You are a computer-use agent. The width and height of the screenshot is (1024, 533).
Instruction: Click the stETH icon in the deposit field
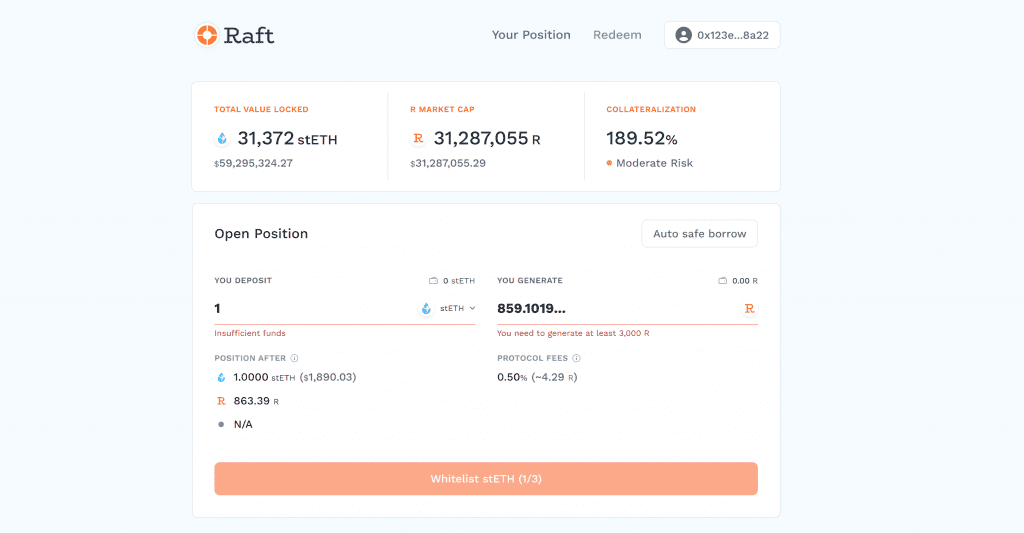coord(426,308)
